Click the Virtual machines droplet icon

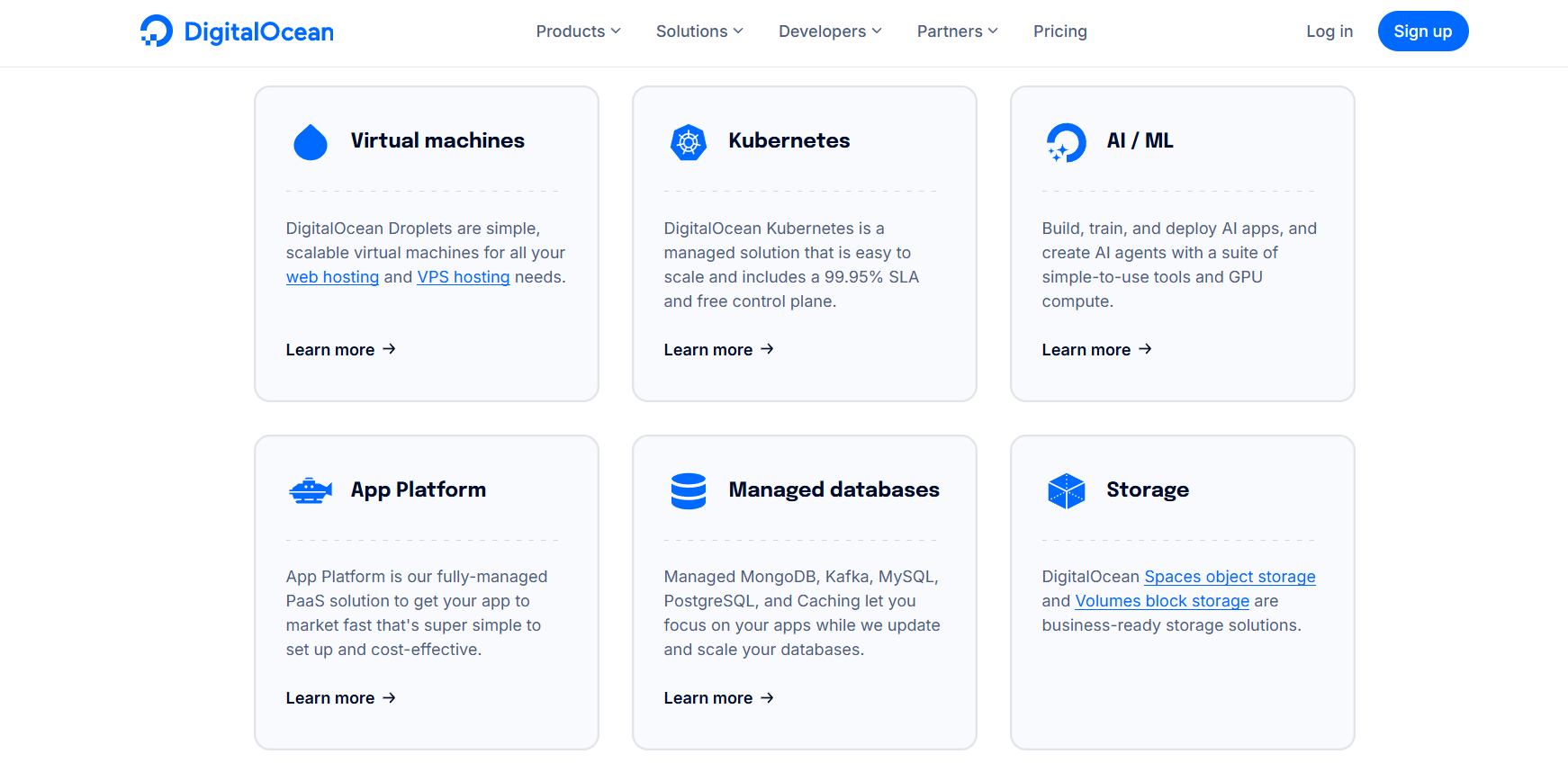[x=311, y=141]
